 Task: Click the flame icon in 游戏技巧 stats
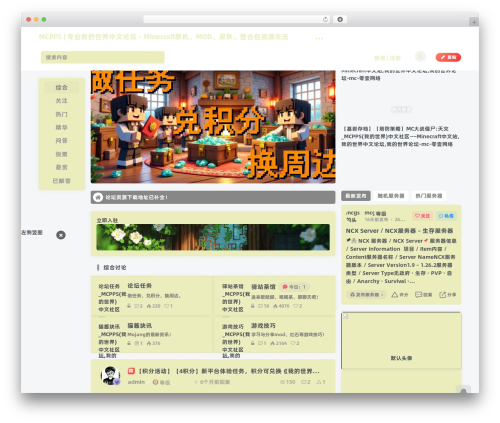(x=273, y=343)
